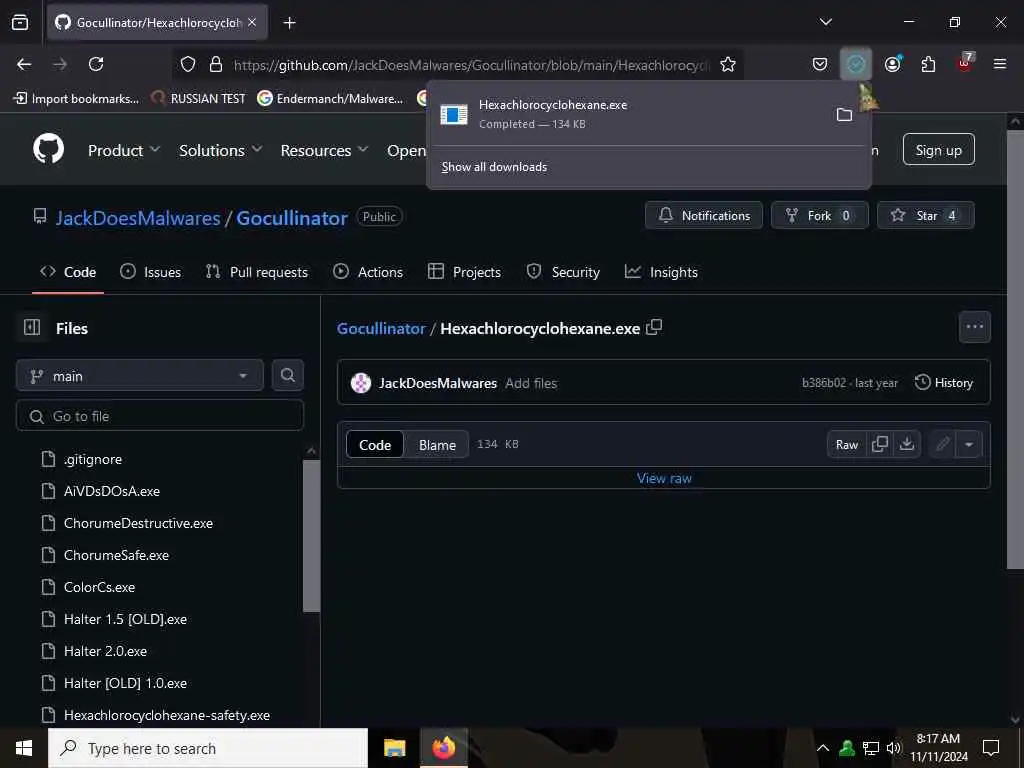
Task: Open Firefox tracking protection shield
Action: point(188,64)
